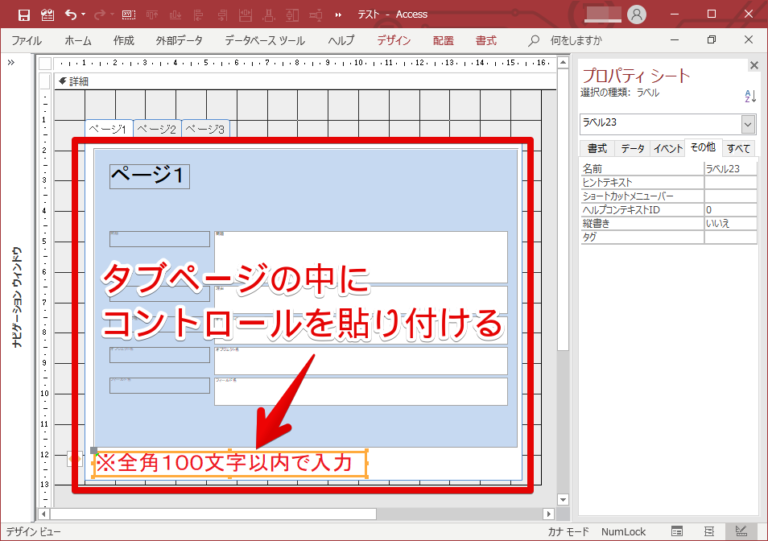Click the user account avatar icon
768x541 pixels.
pos(636,15)
